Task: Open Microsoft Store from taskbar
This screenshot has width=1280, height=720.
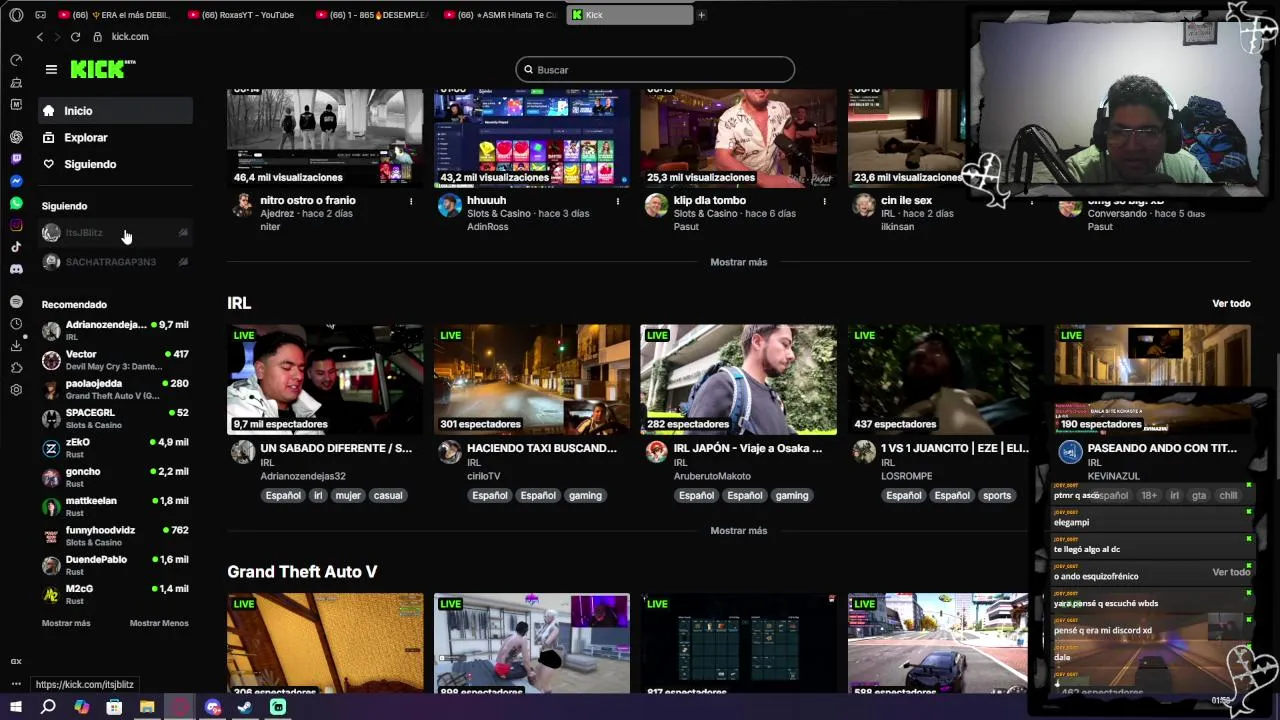Action: click(x=114, y=707)
